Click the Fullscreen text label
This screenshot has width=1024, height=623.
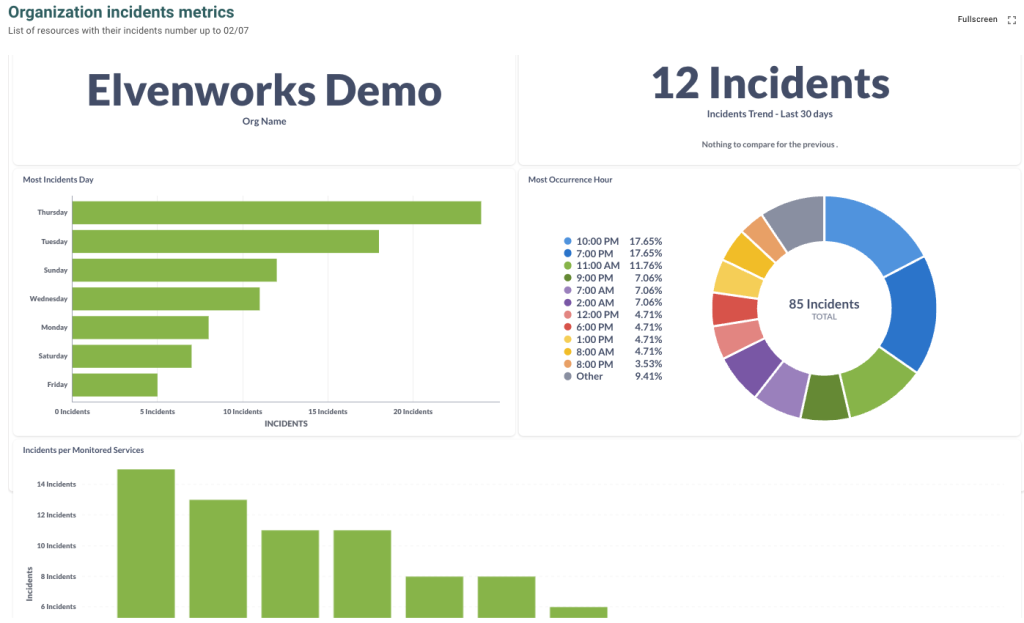977,20
